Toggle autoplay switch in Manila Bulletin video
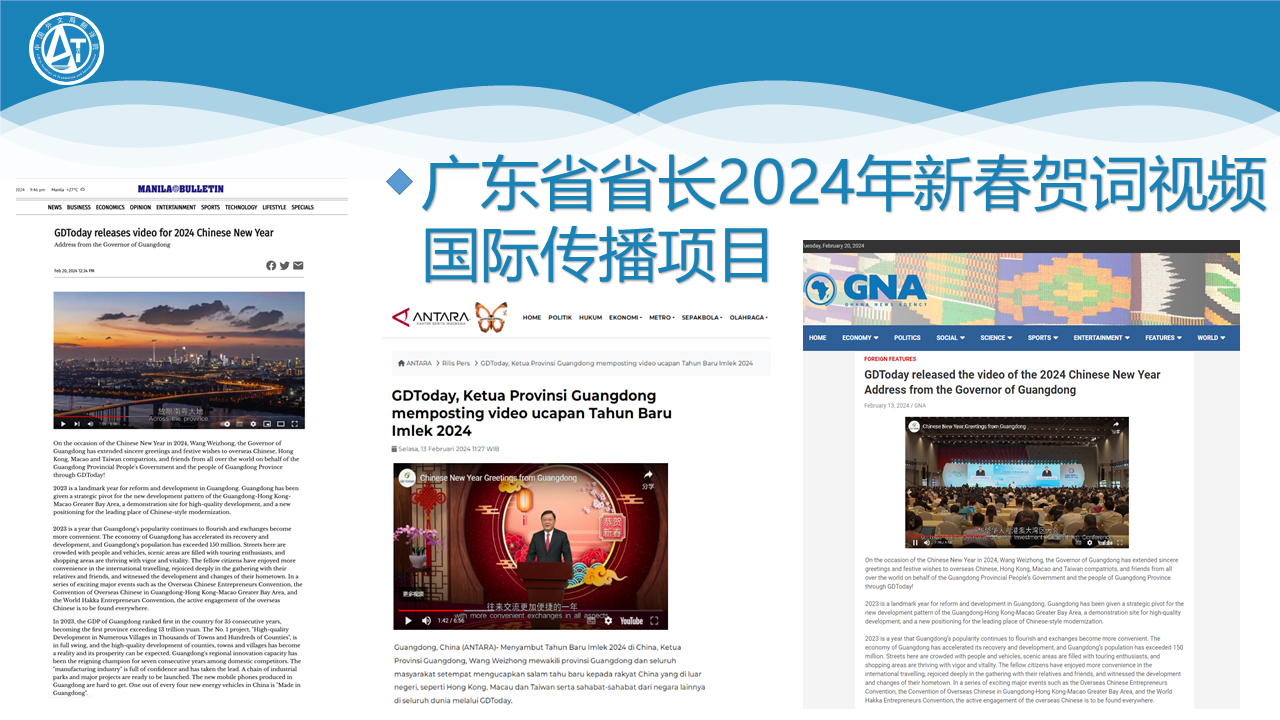Screen dimensions: 1280x720 [x=225, y=424]
